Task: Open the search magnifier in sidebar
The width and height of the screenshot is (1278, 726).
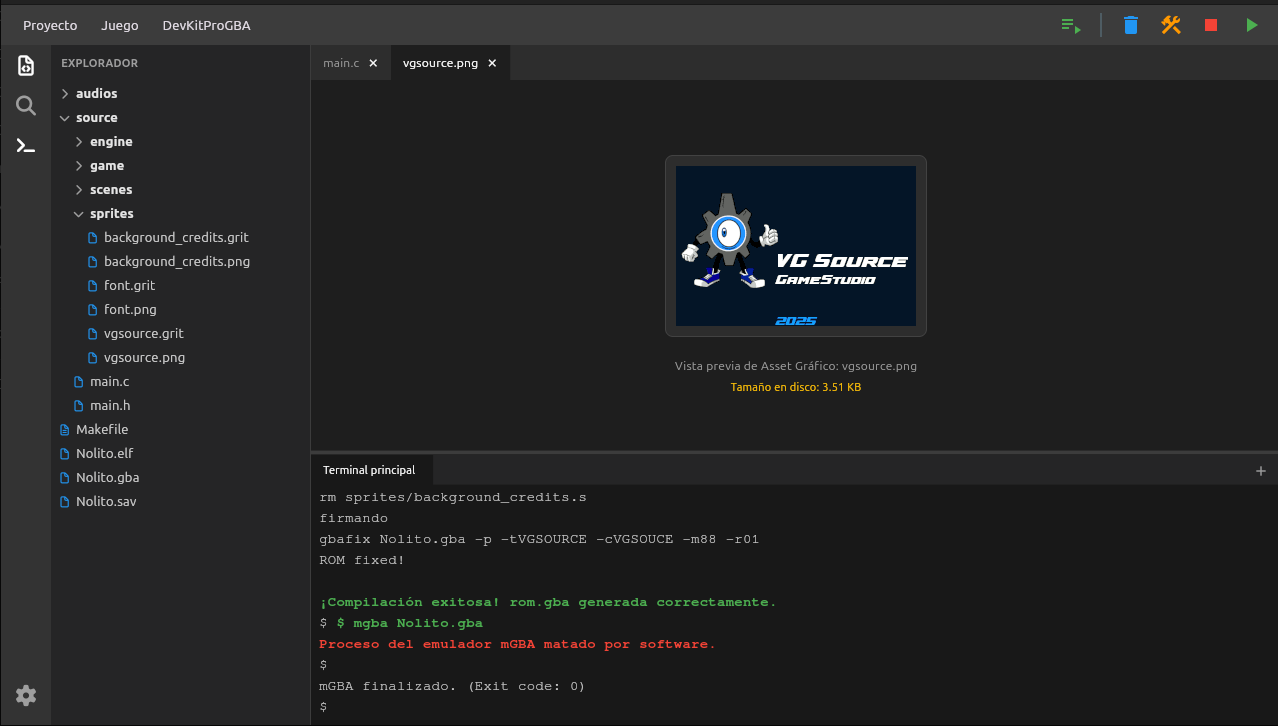Action: pos(26,106)
